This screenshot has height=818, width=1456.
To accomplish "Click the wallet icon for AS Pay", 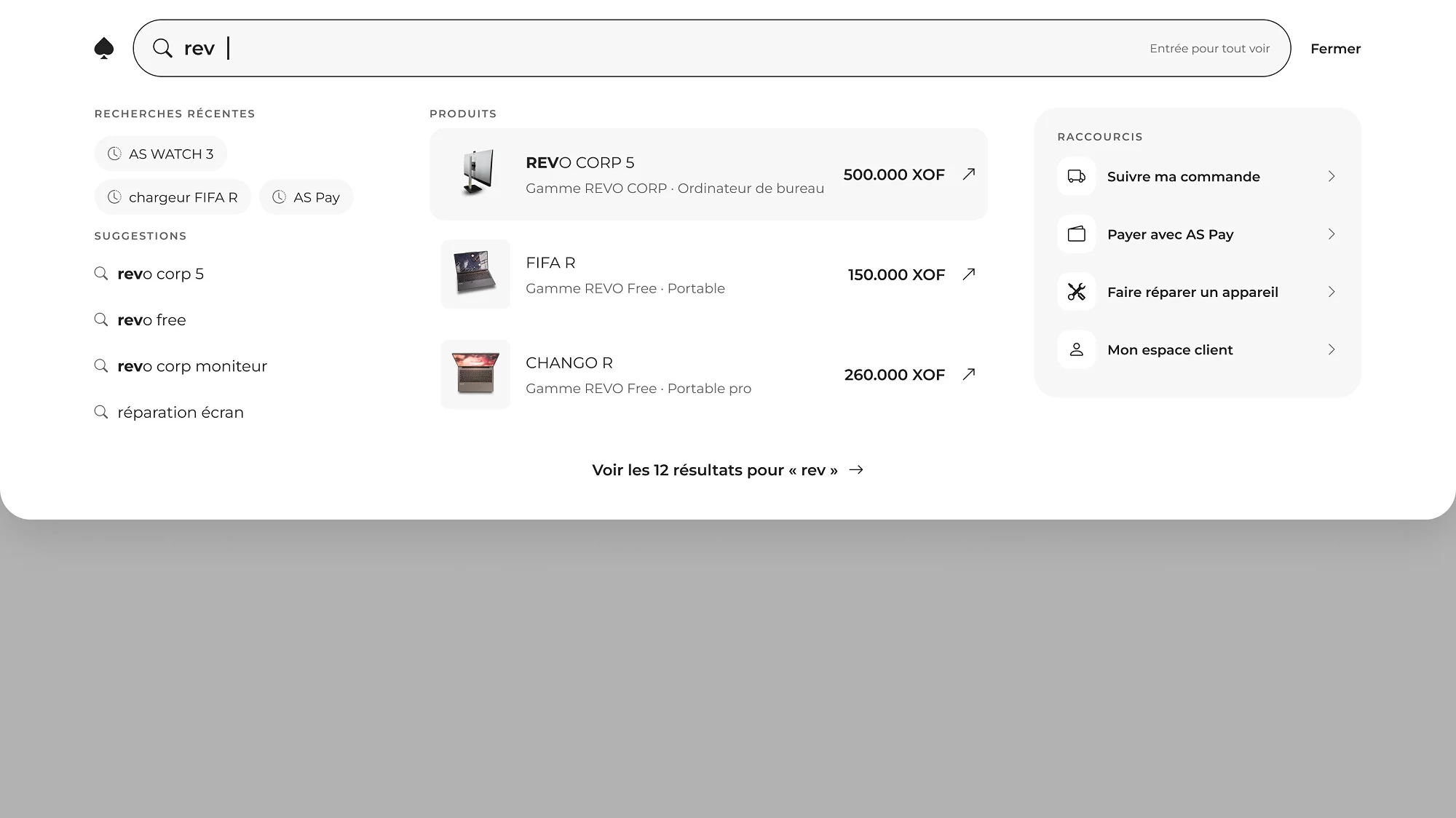I will pos(1076,234).
